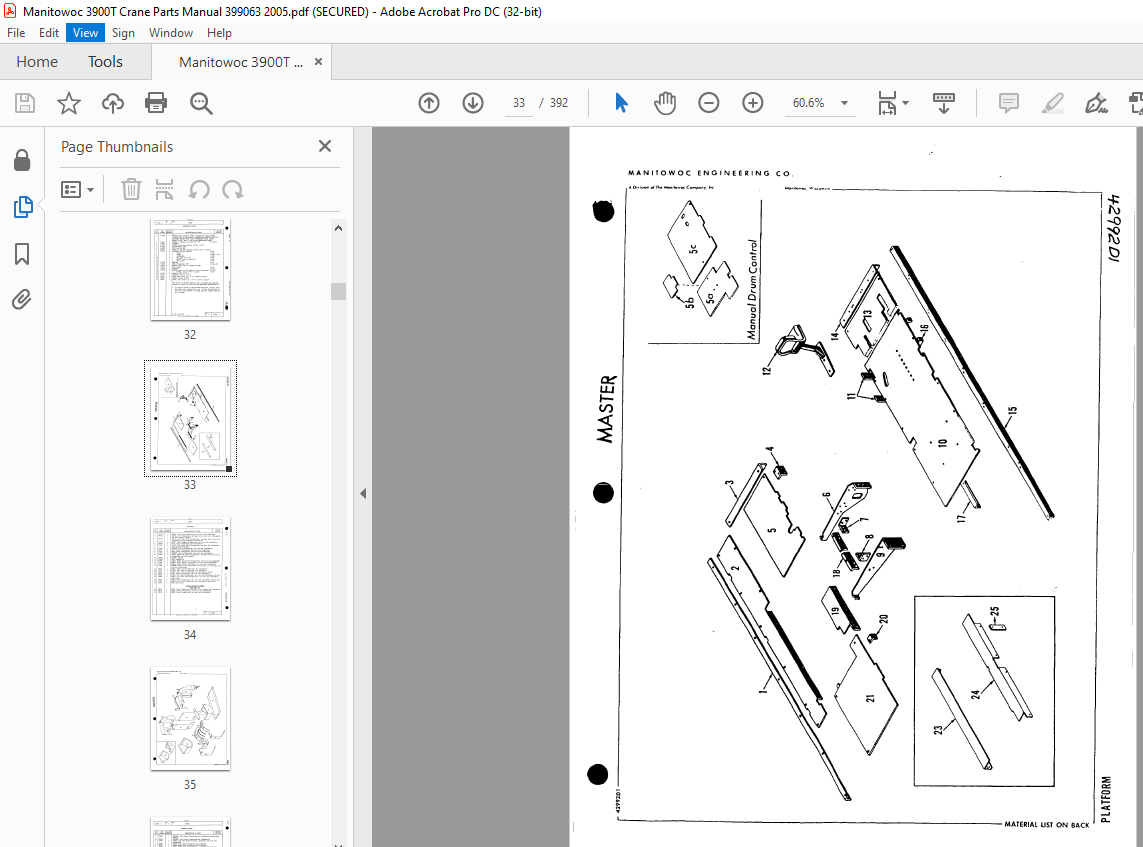Click the Add Comment speech bubble icon

point(1009,103)
